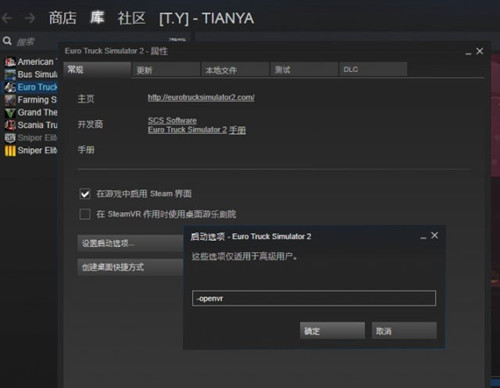Enable the SteamVR desktop theater checkbox
This screenshot has width=500, height=388.
point(85,214)
